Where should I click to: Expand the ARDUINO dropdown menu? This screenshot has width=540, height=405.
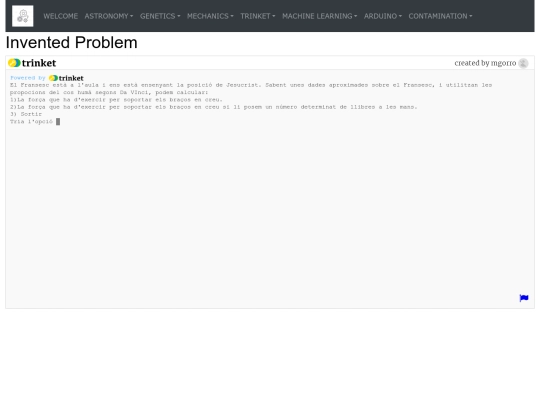[x=383, y=16]
